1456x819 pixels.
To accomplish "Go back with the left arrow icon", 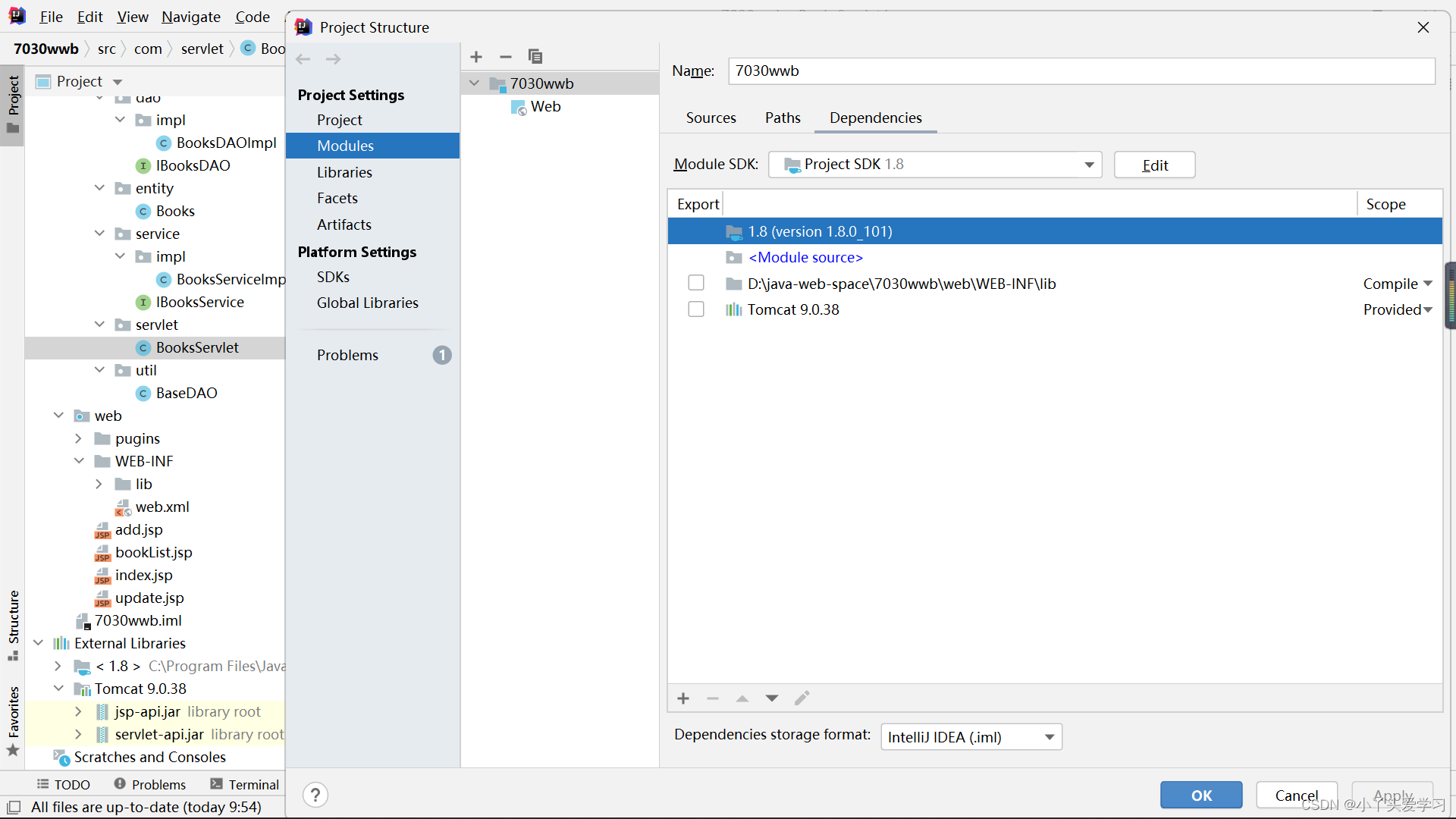I will (303, 59).
